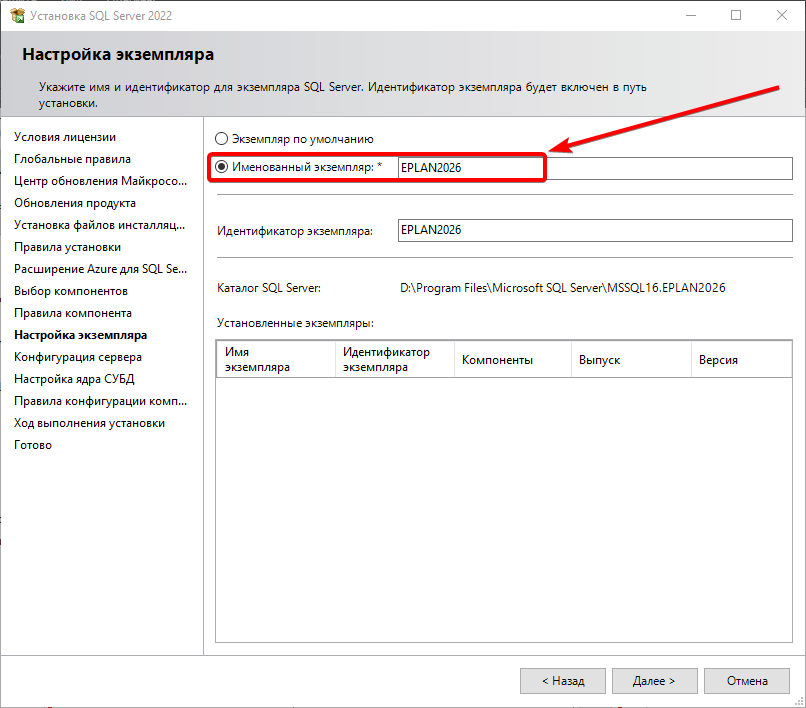Select the "Готово" step
The width and height of the screenshot is (806, 708).
point(33,445)
